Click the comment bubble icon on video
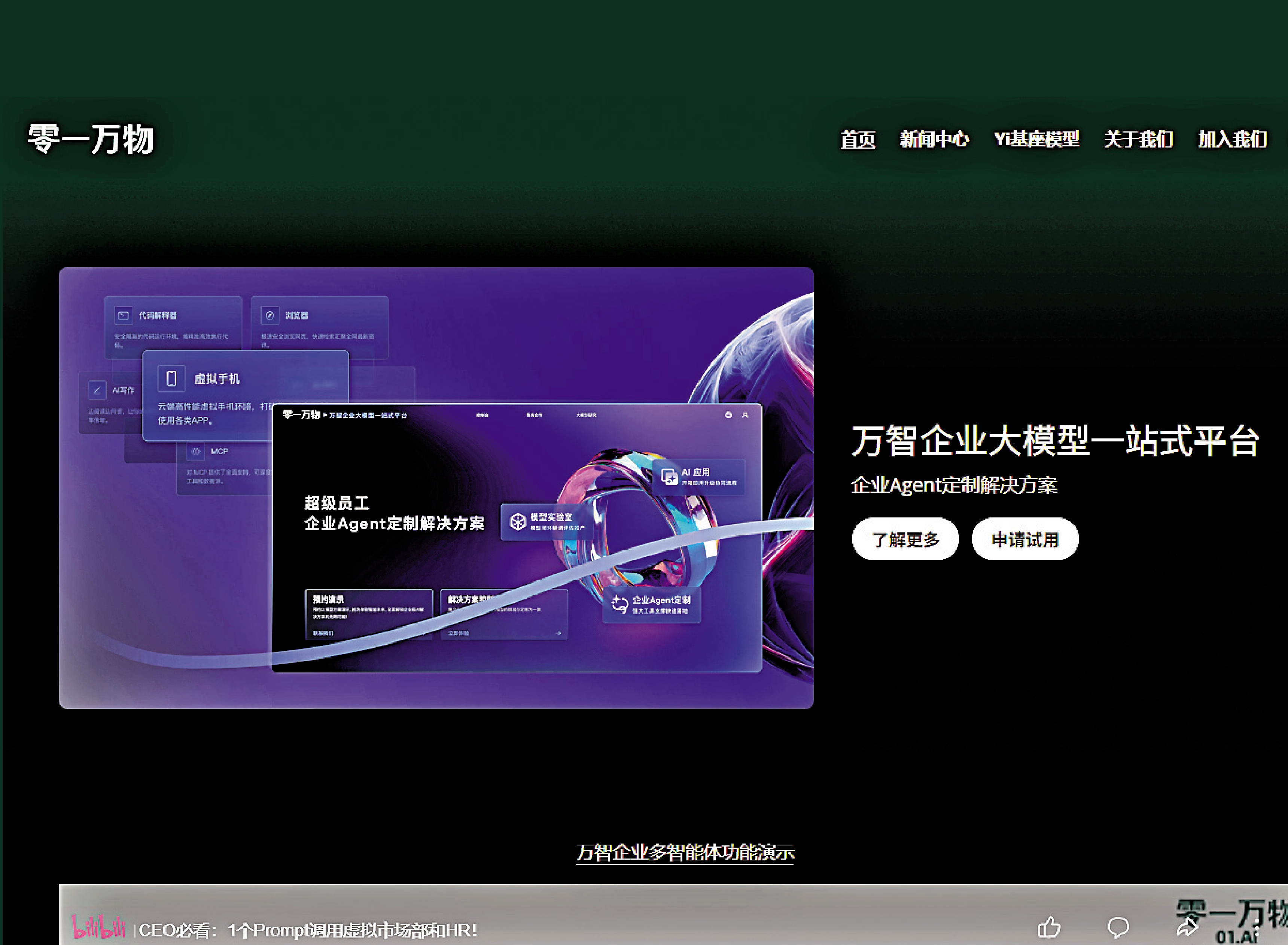1288x945 pixels. click(x=1118, y=927)
